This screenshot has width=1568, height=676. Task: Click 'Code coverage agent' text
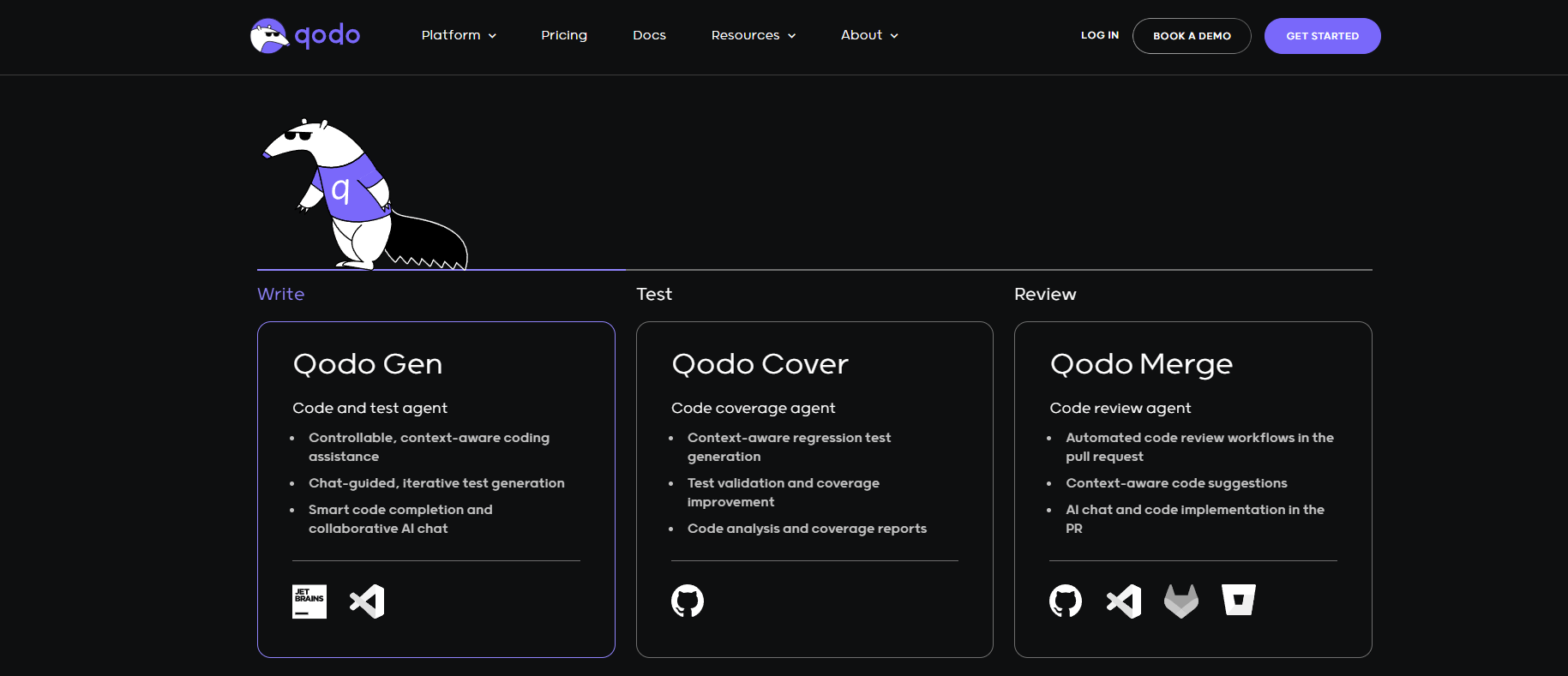pyautogui.click(x=754, y=408)
